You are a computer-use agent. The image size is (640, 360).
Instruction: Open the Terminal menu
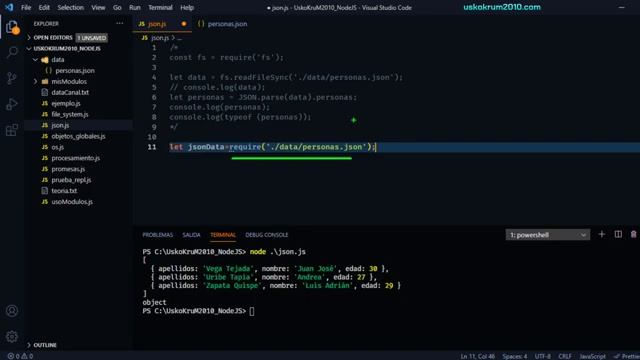pyautogui.click(x=160, y=7)
